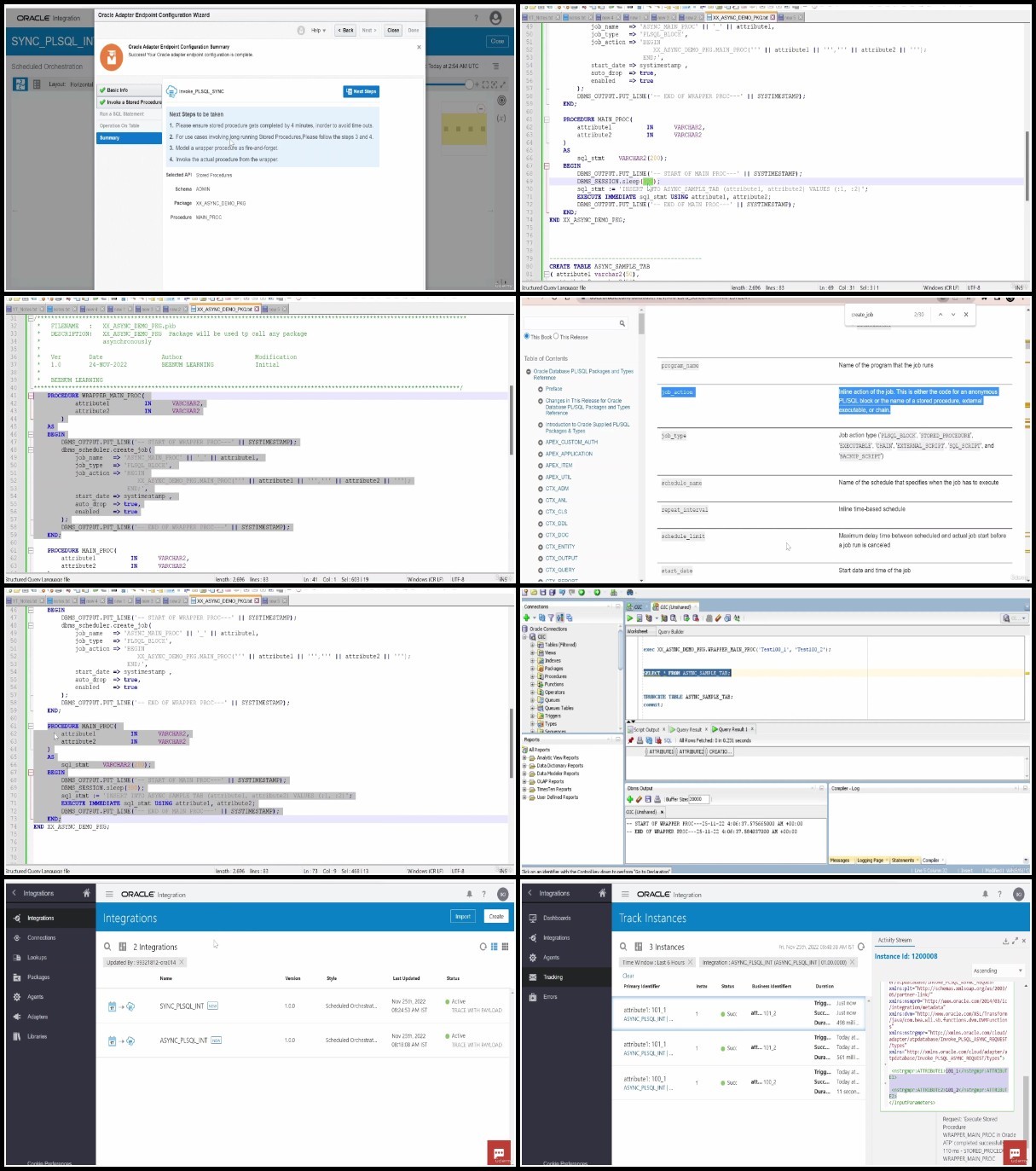Select the This Book radio button
Screen dimensions: 1036x1171
(x=526, y=336)
